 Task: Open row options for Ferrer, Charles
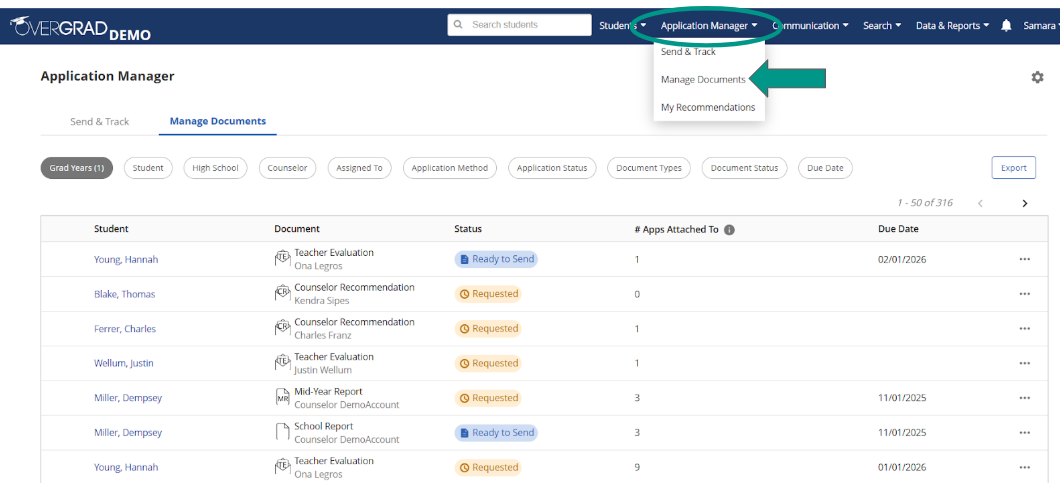tap(1025, 329)
